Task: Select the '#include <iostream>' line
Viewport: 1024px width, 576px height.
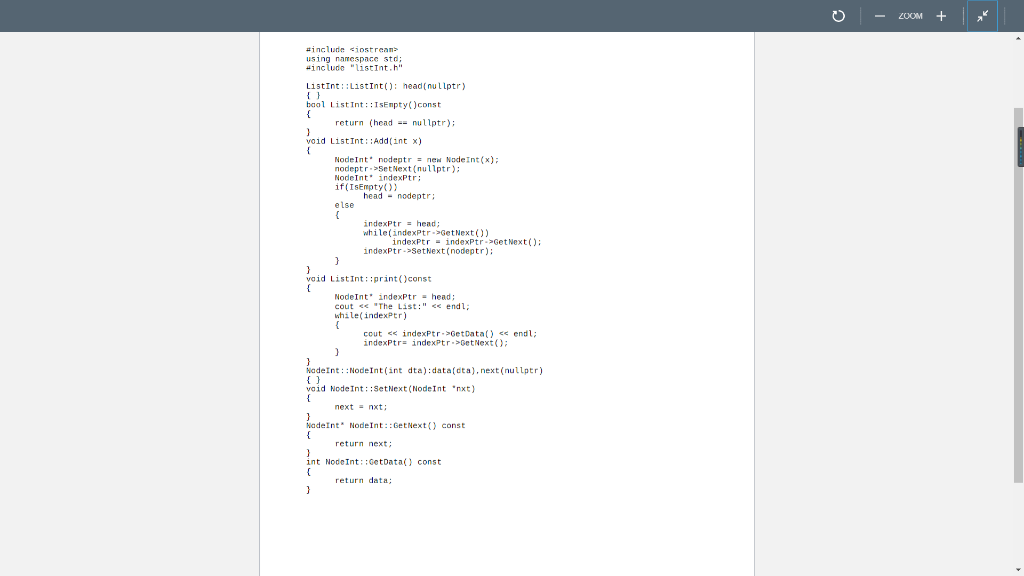Action: pyautogui.click(x=352, y=48)
